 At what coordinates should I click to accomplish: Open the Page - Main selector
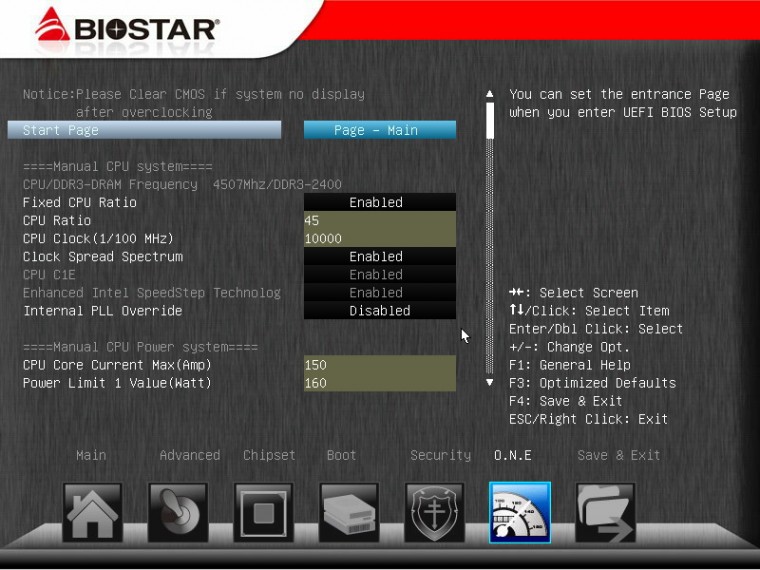[x=380, y=130]
